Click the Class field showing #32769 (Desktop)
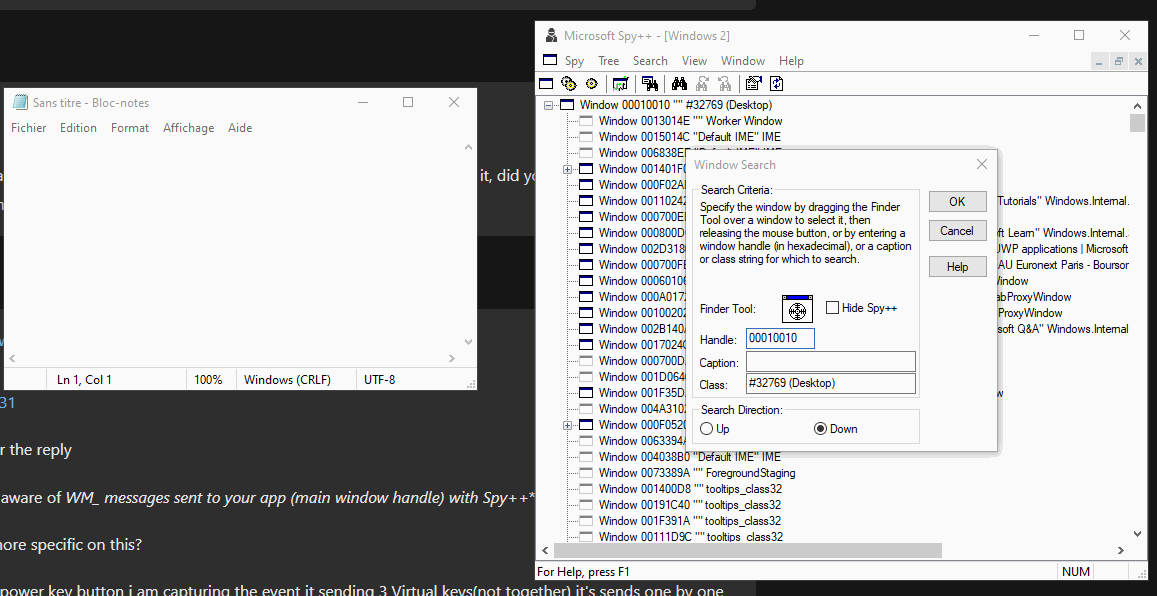 (x=831, y=383)
